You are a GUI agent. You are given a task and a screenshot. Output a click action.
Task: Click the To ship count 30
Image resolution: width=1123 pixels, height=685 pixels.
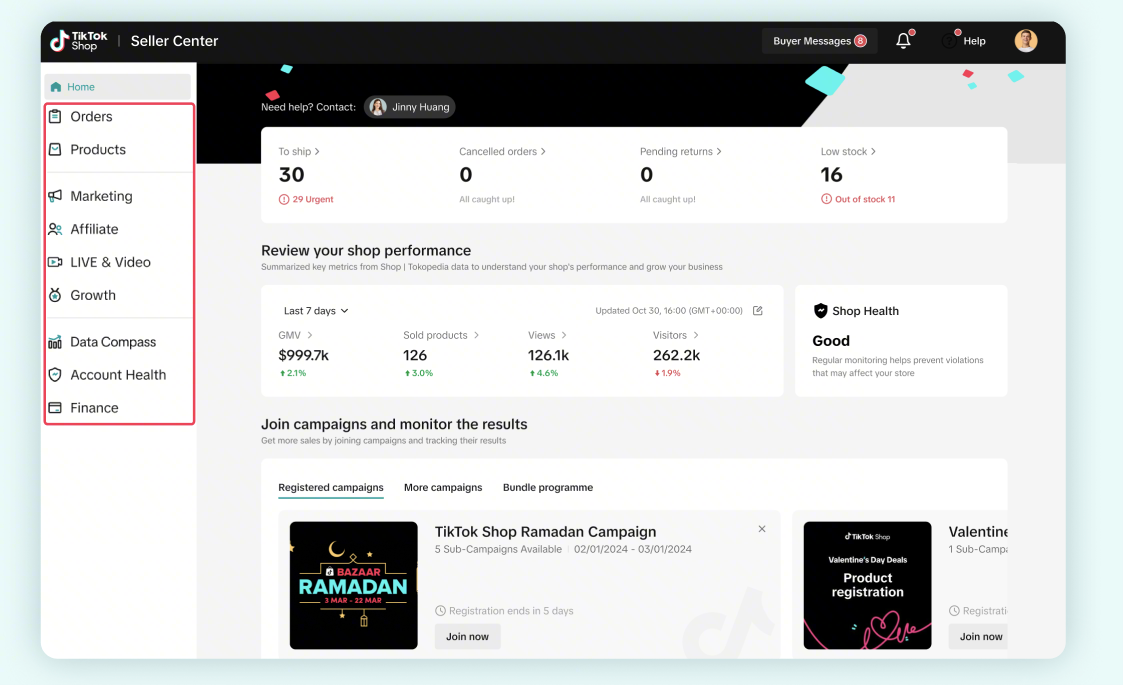[291, 175]
